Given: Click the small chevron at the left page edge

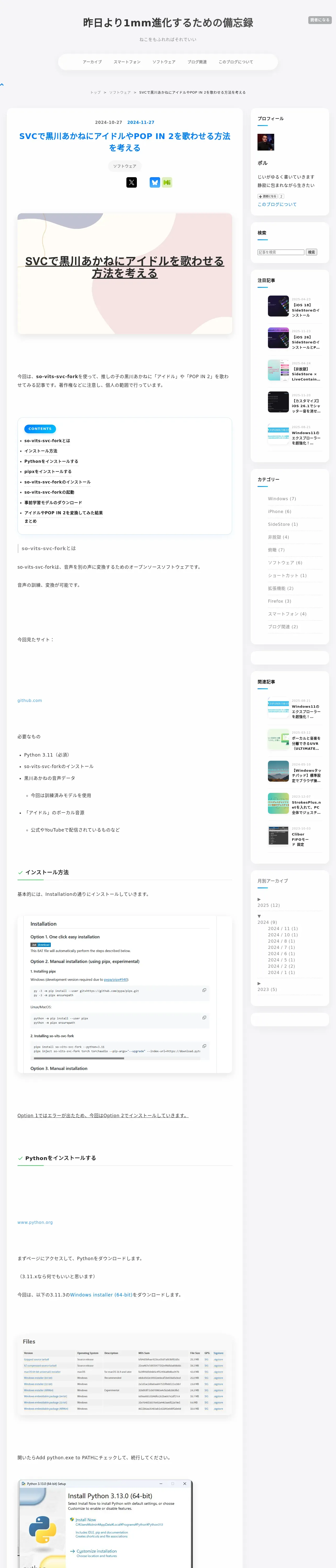Looking at the screenshot, I should tap(2, 85).
